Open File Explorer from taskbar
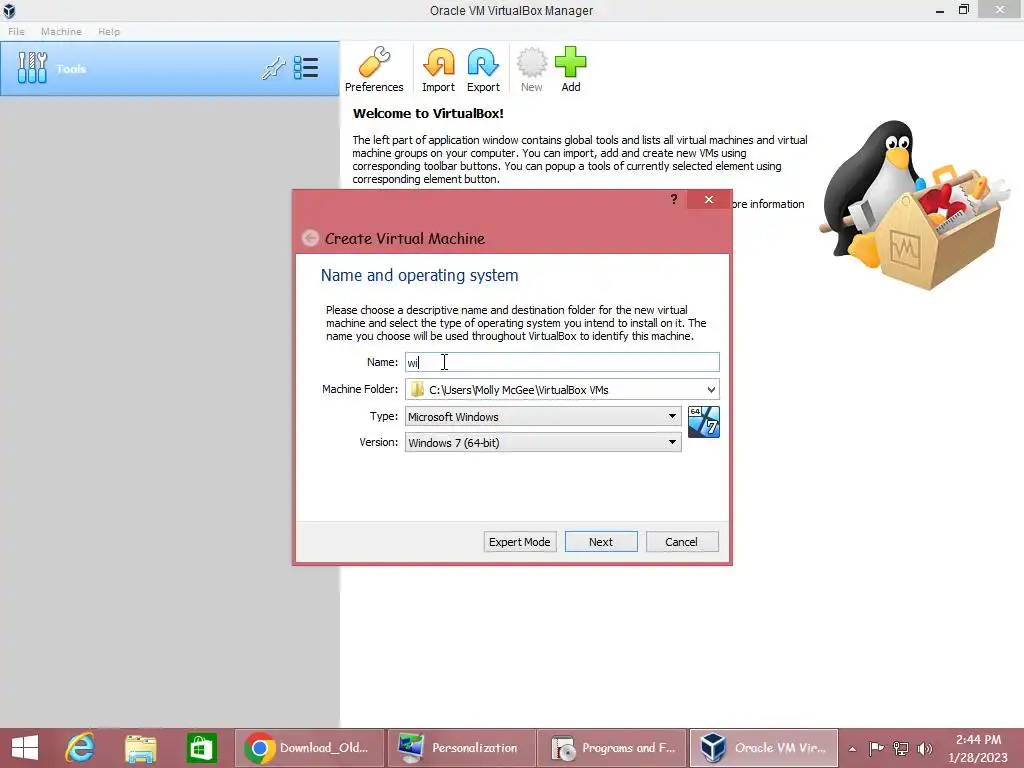The image size is (1024, 768). coord(140,748)
